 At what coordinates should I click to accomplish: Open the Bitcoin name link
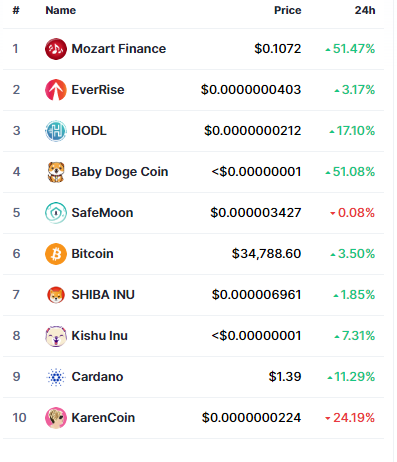pos(92,254)
